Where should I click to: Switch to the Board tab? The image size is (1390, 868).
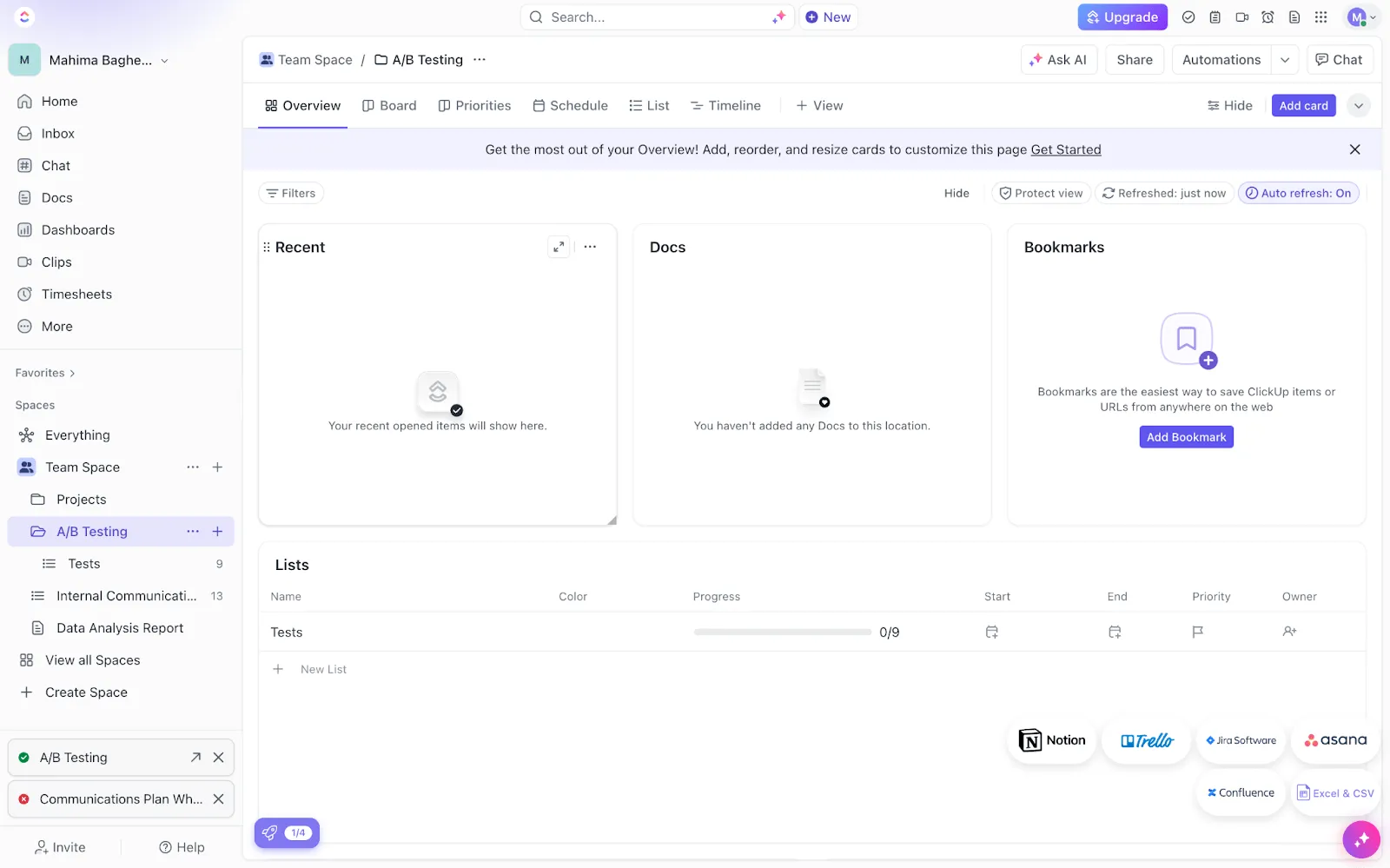click(389, 105)
